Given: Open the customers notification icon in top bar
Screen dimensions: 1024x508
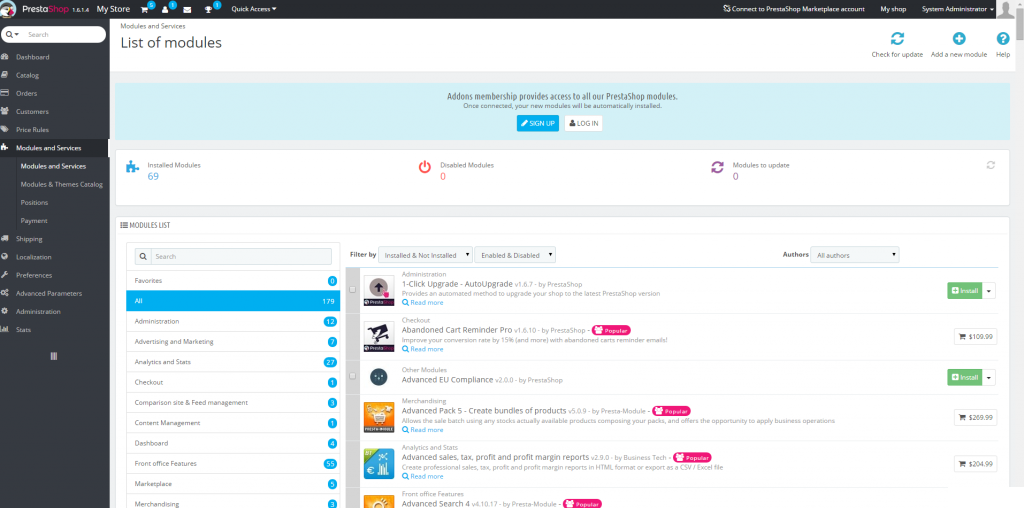Looking at the screenshot, I should click(165, 9).
